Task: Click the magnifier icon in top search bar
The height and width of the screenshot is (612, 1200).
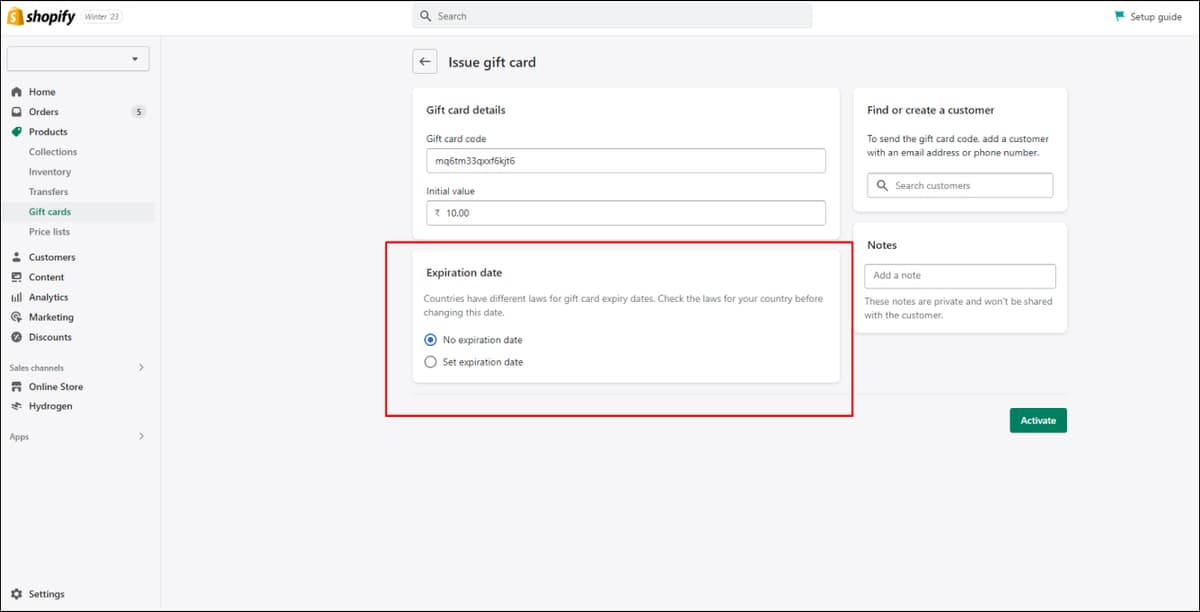Action: point(426,16)
